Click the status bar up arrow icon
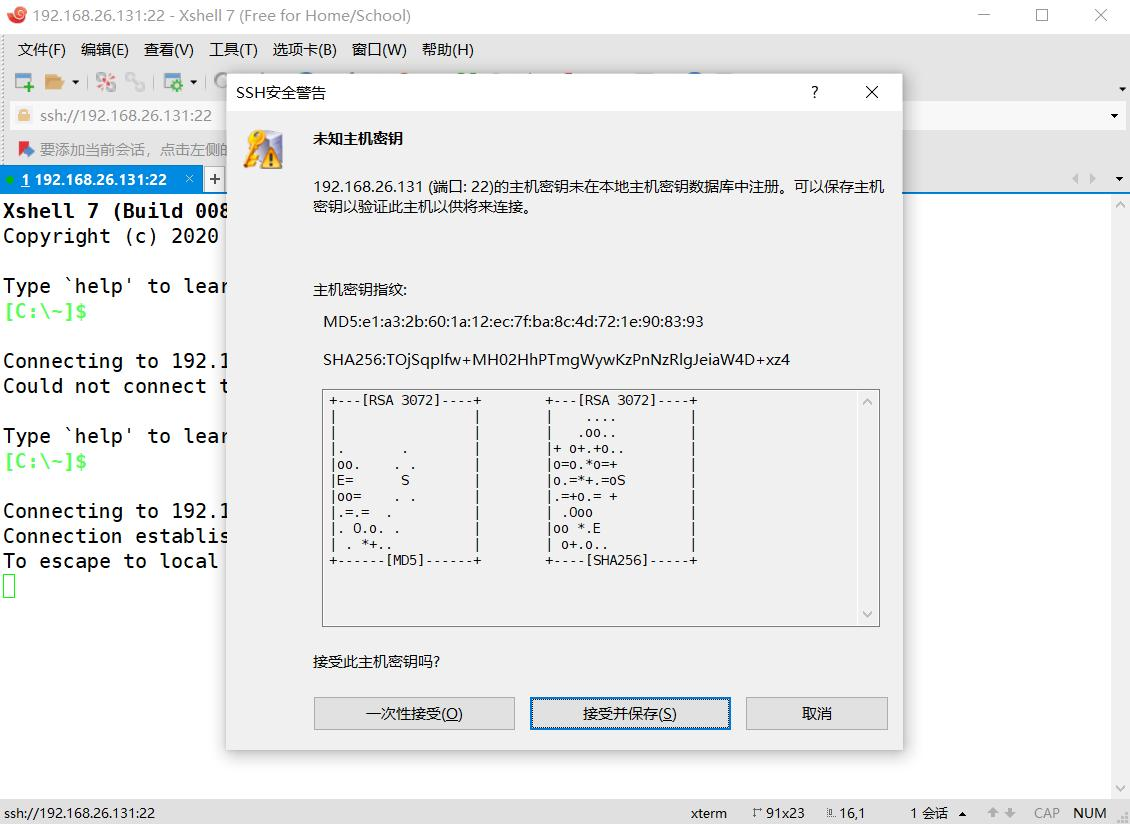This screenshot has height=824, width=1130. tap(993, 813)
